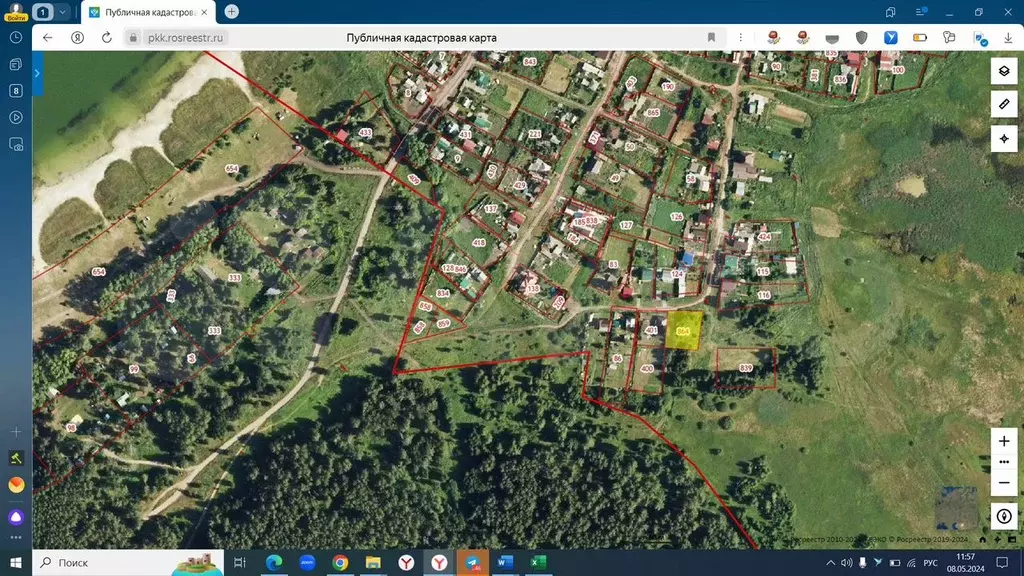This screenshot has height=576, width=1024.
Task: Reload the cadastral map page
Action: click(x=106, y=37)
